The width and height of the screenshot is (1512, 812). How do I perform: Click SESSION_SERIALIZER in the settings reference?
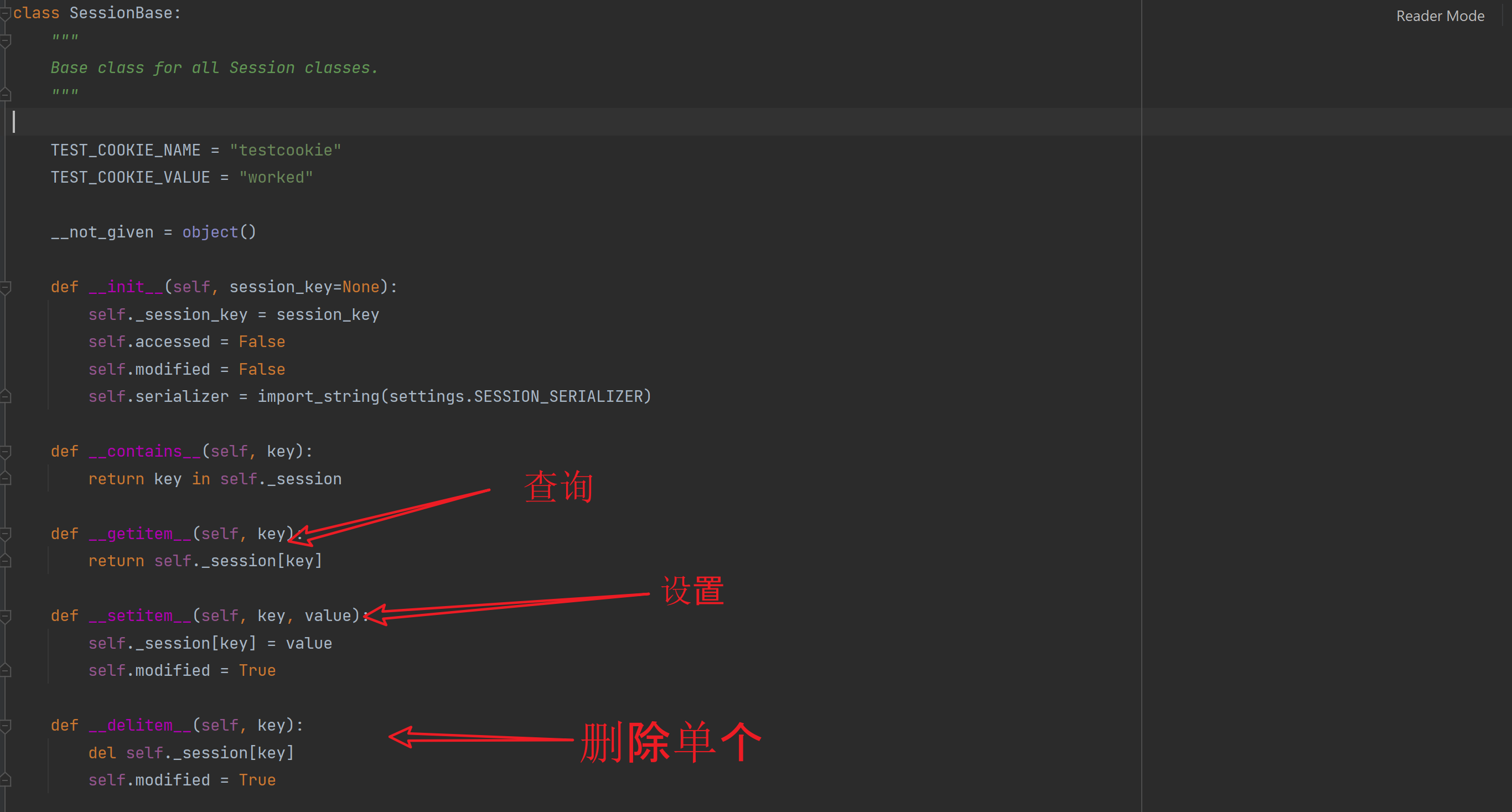point(558,397)
